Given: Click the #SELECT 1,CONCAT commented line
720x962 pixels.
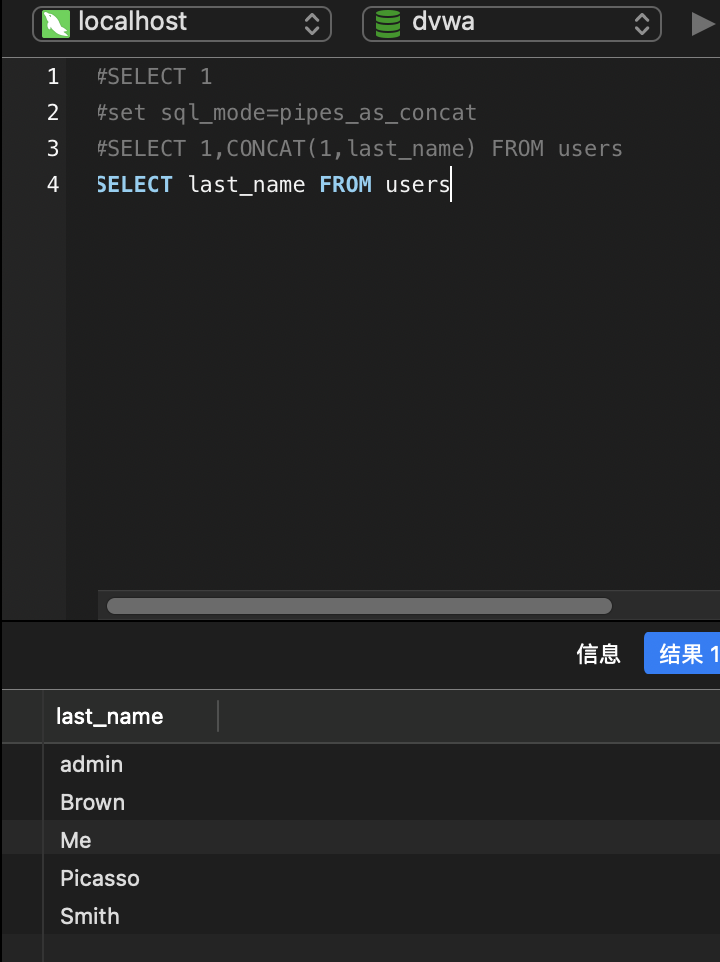Looking at the screenshot, I should 360,149.
